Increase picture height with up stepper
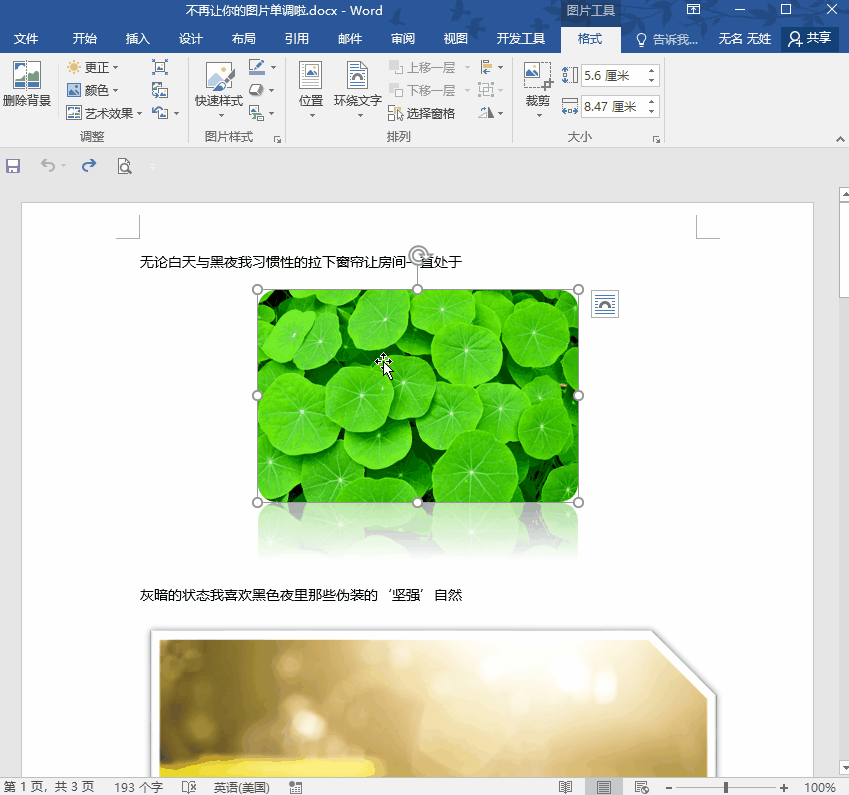The image size is (849, 795). 652,71
